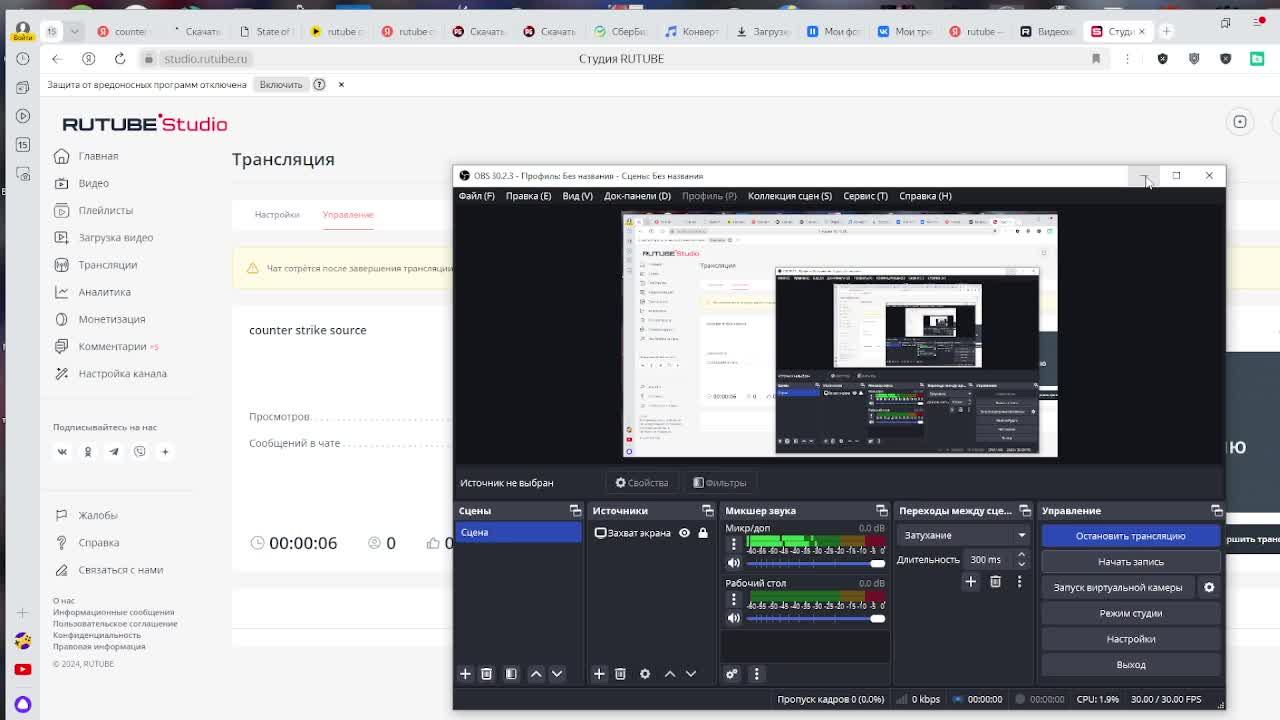The height and width of the screenshot is (720, 1280).
Task: Click the OBS preview canvas
Action: point(839,335)
